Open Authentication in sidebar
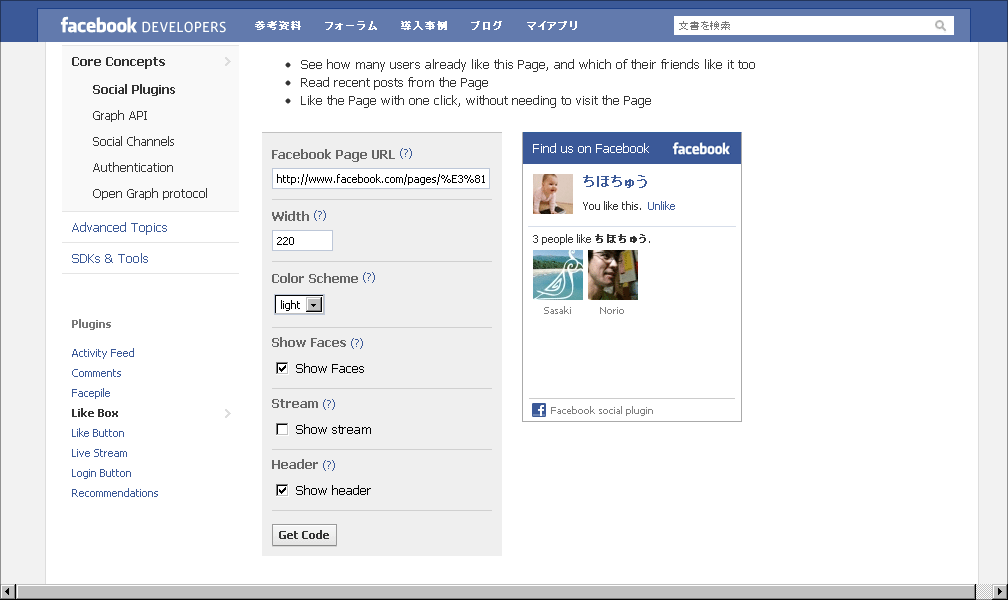The width and height of the screenshot is (1008, 600). pos(132,167)
